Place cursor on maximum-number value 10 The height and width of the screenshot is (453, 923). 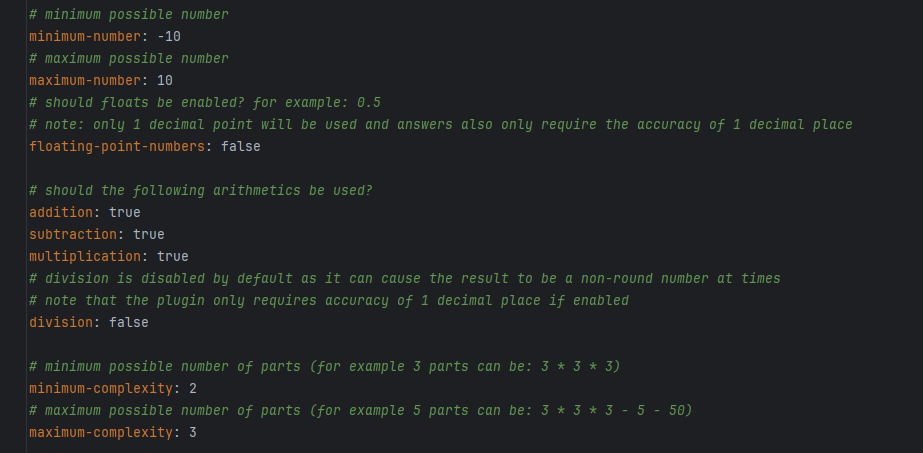165,80
